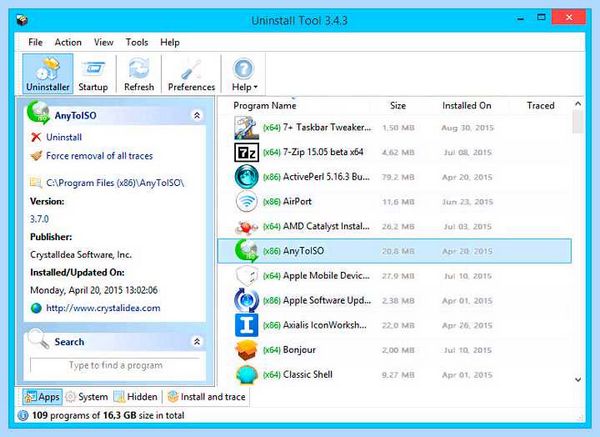Screen dimensions: 600x437
Task: Open Preferences from the toolbar
Action: (191, 74)
